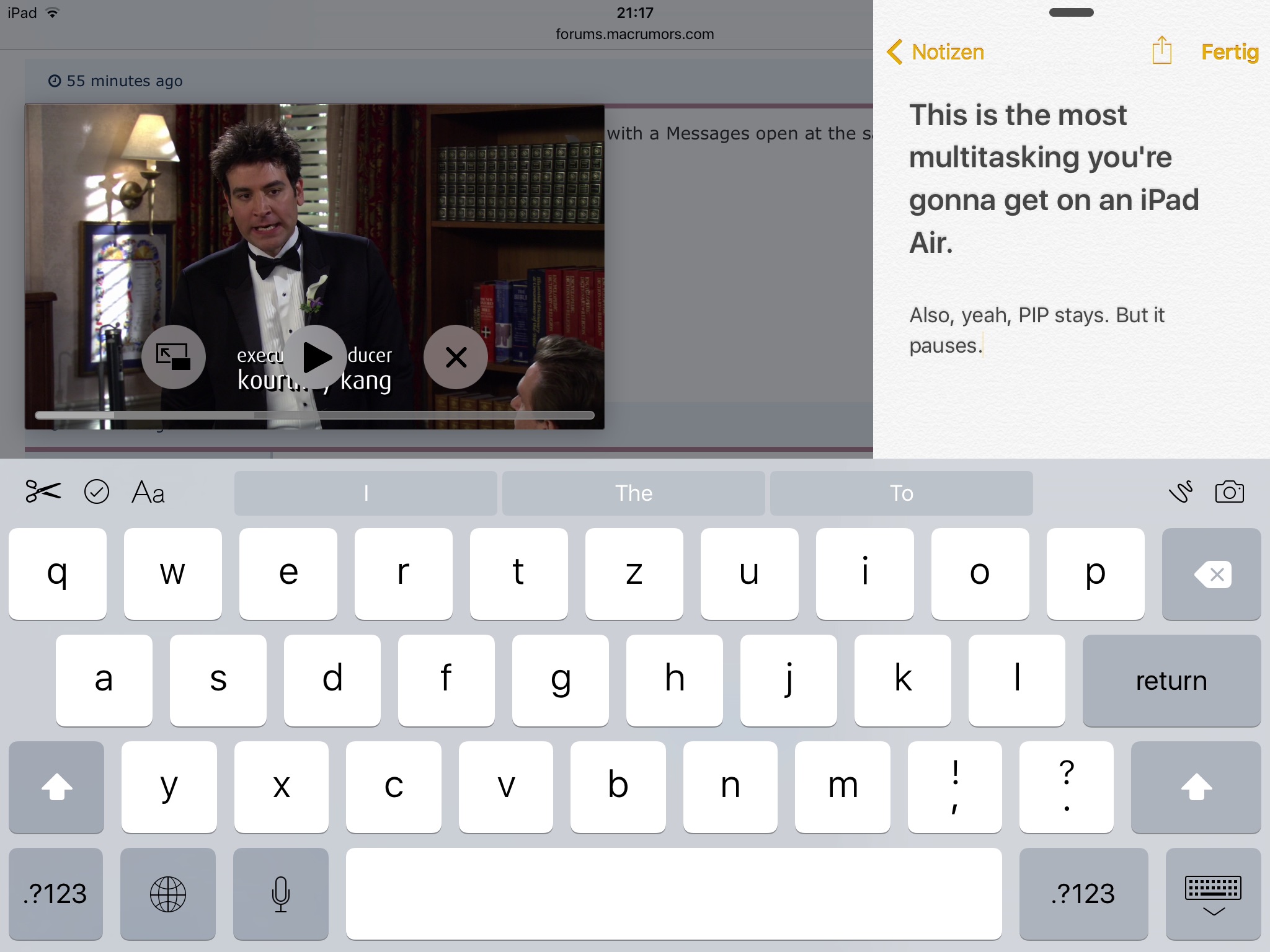Open the share sheet icon in Notes
This screenshot has width=1270, height=952.
tap(1161, 51)
